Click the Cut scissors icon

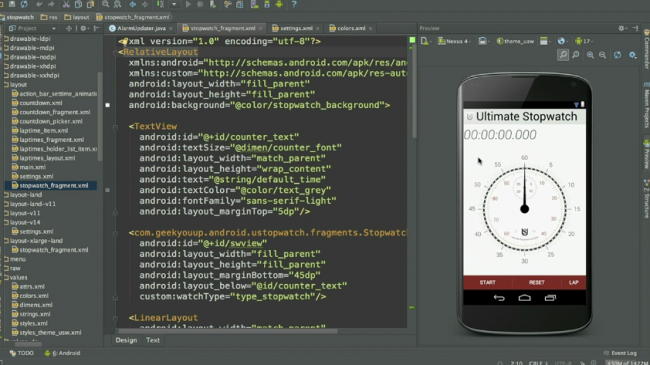(x=66, y=4)
